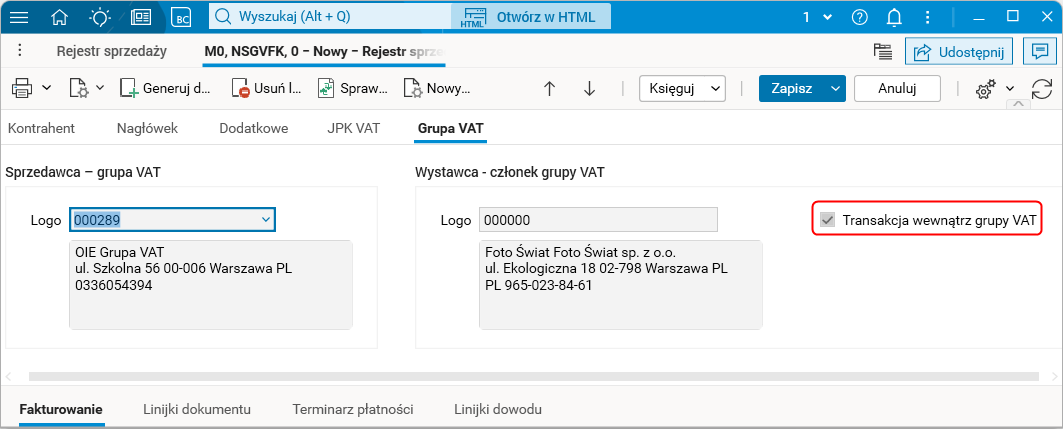Expand the number 1 dropdown arrow
Image resolution: width=1063 pixels, height=429 pixels.
coord(827,17)
